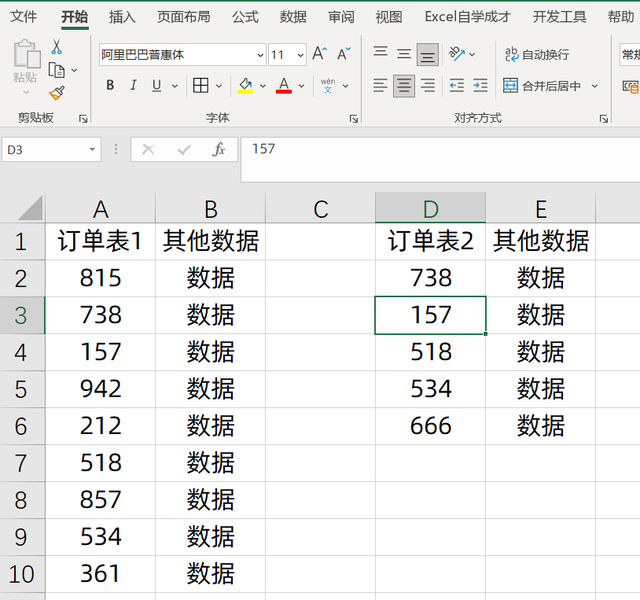This screenshot has width=640, height=600.
Task: Toggle Italic formatting
Action: tap(133, 86)
